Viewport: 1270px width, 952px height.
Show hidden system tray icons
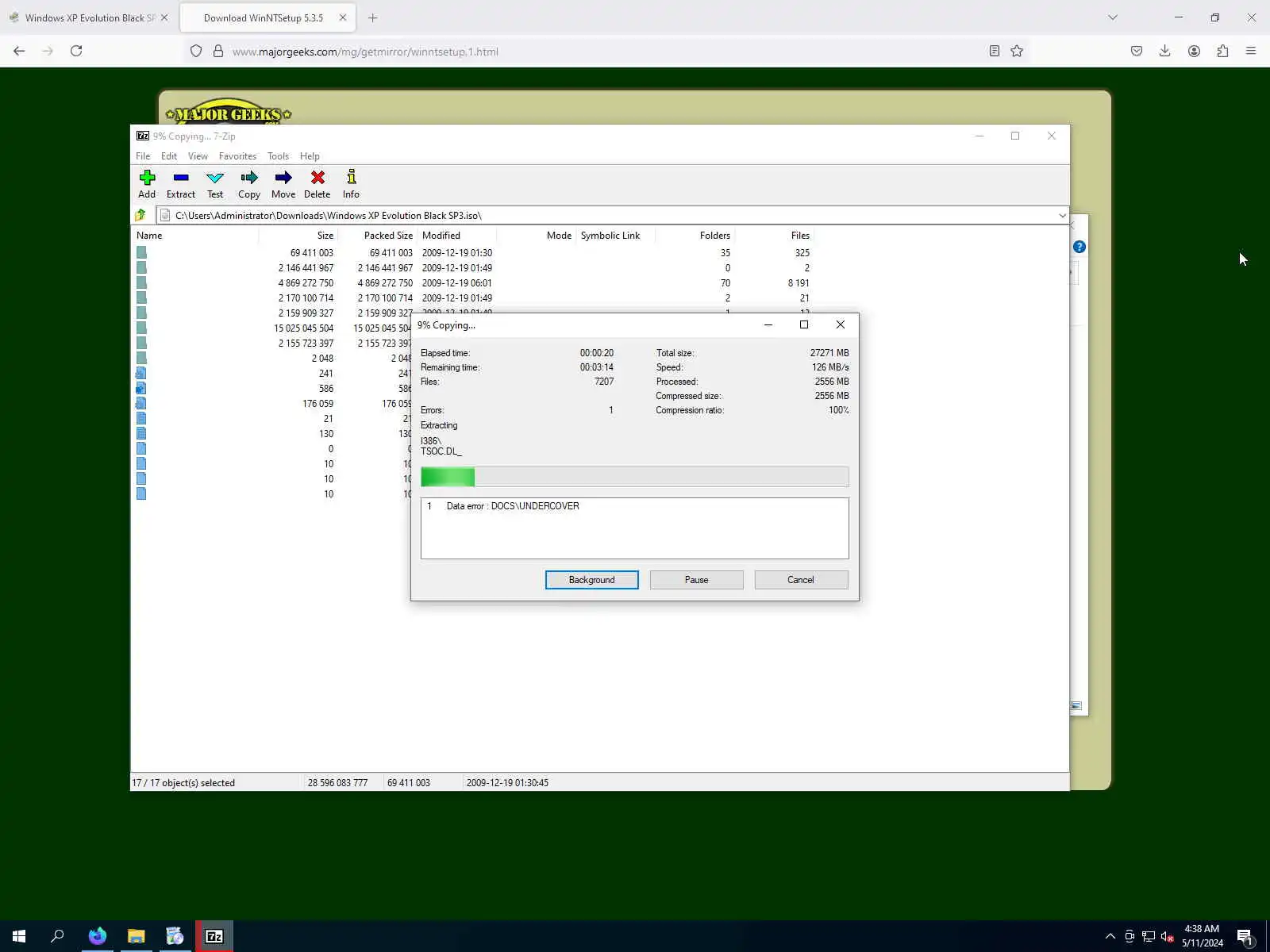pos(1110,936)
